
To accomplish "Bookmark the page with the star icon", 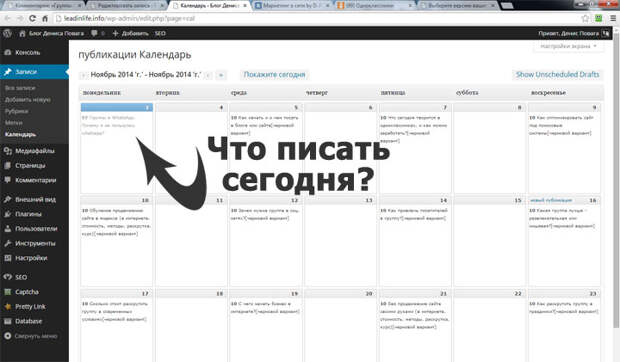I will click(585, 18).
